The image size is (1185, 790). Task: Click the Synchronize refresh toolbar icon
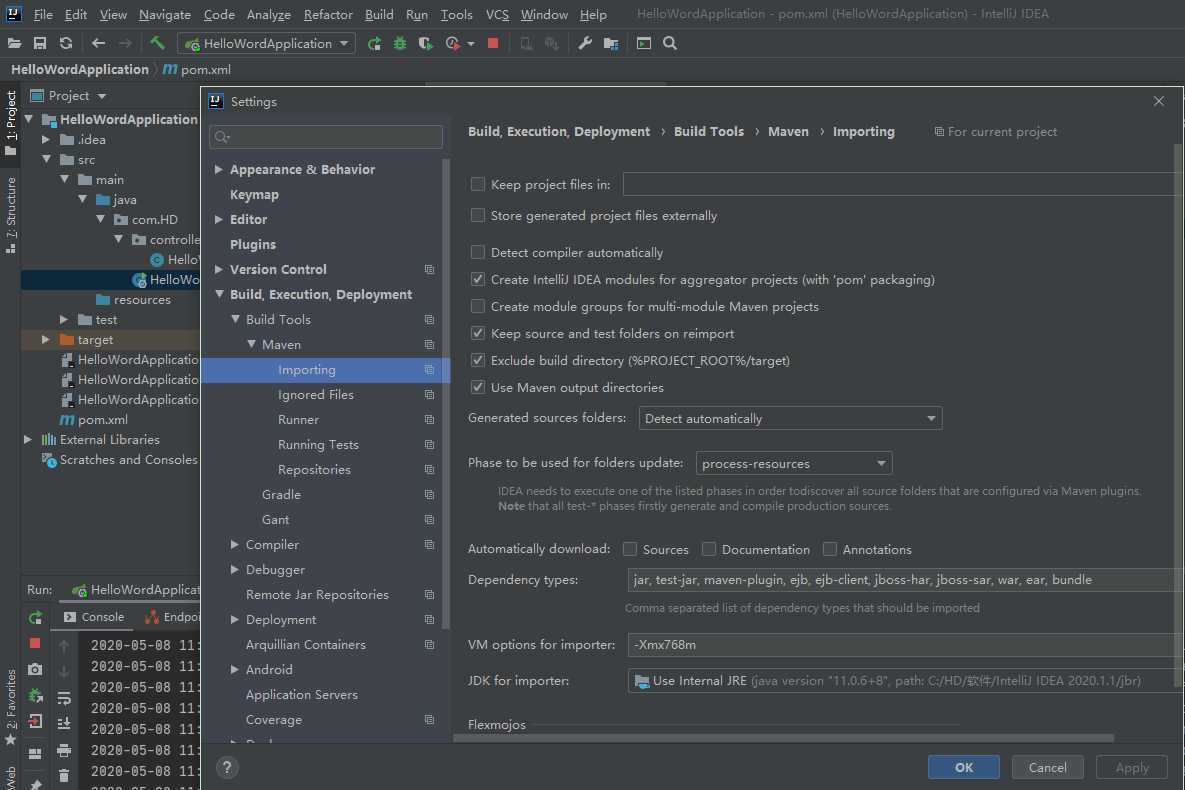click(66, 43)
